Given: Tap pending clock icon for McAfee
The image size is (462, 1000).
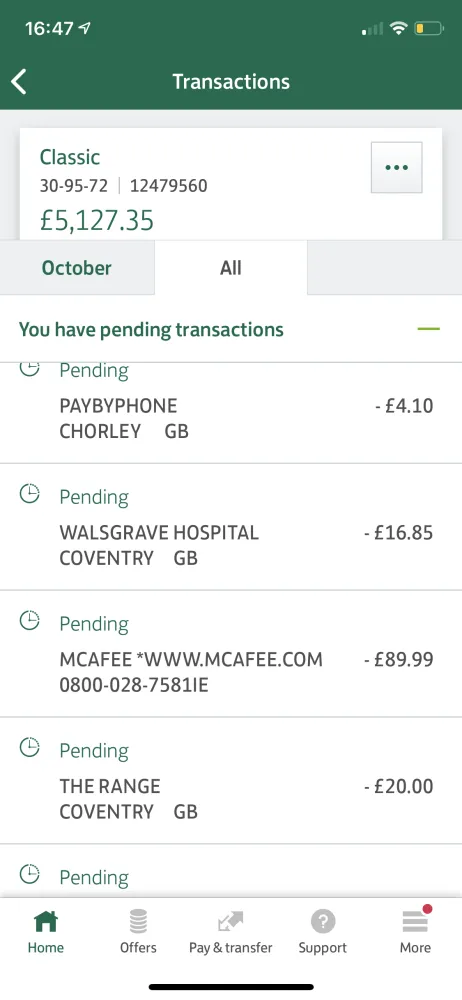Looking at the screenshot, I should click(x=30, y=620).
